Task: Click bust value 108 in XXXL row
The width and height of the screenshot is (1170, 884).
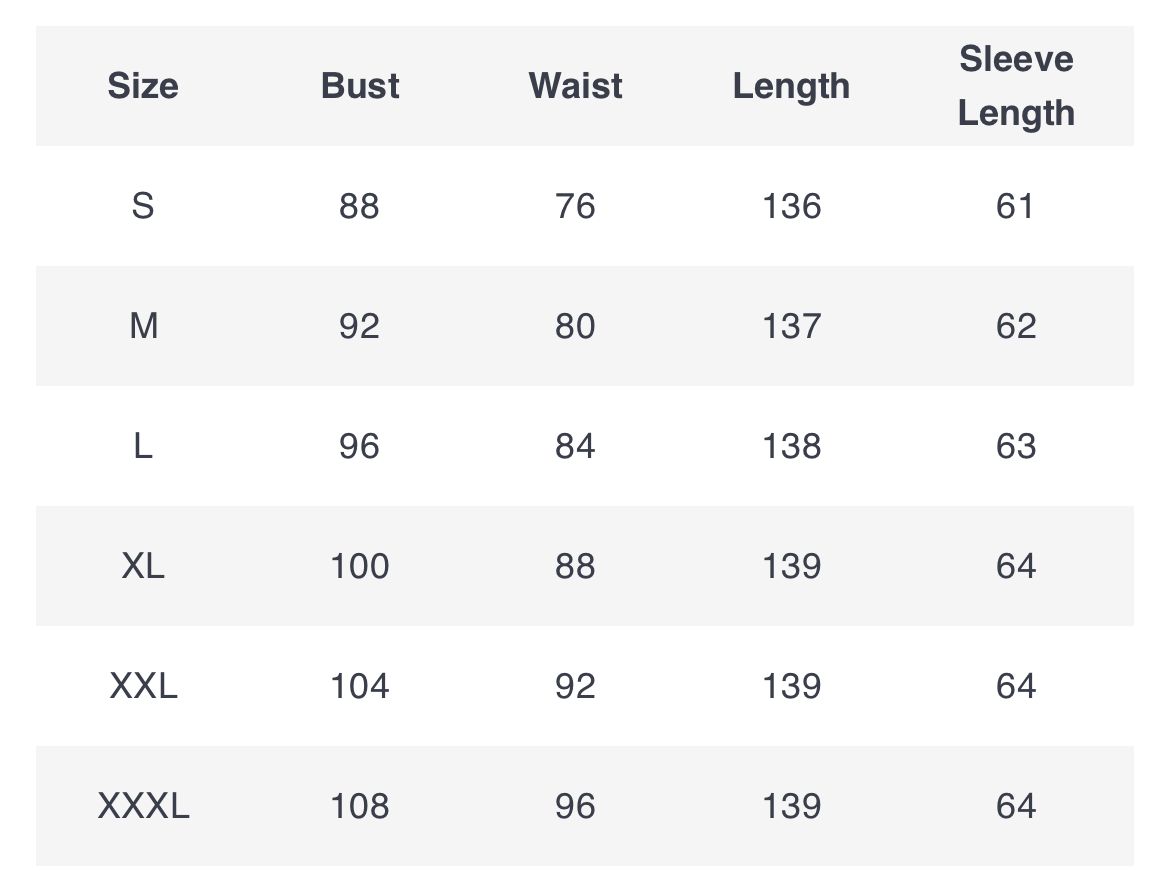Action: click(360, 806)
